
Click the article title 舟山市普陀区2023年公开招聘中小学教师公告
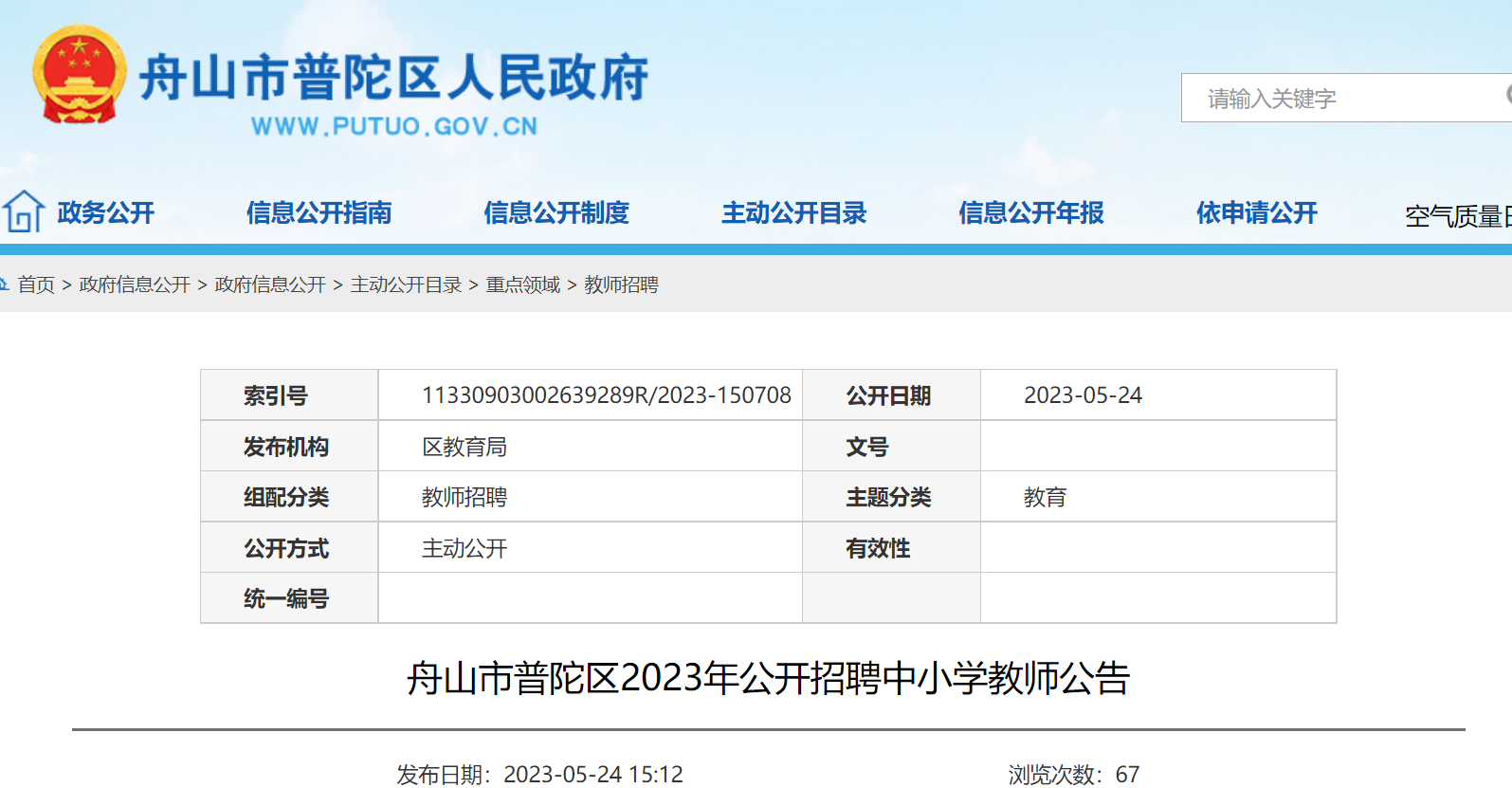pyautogui.click(x=769, y=678)
